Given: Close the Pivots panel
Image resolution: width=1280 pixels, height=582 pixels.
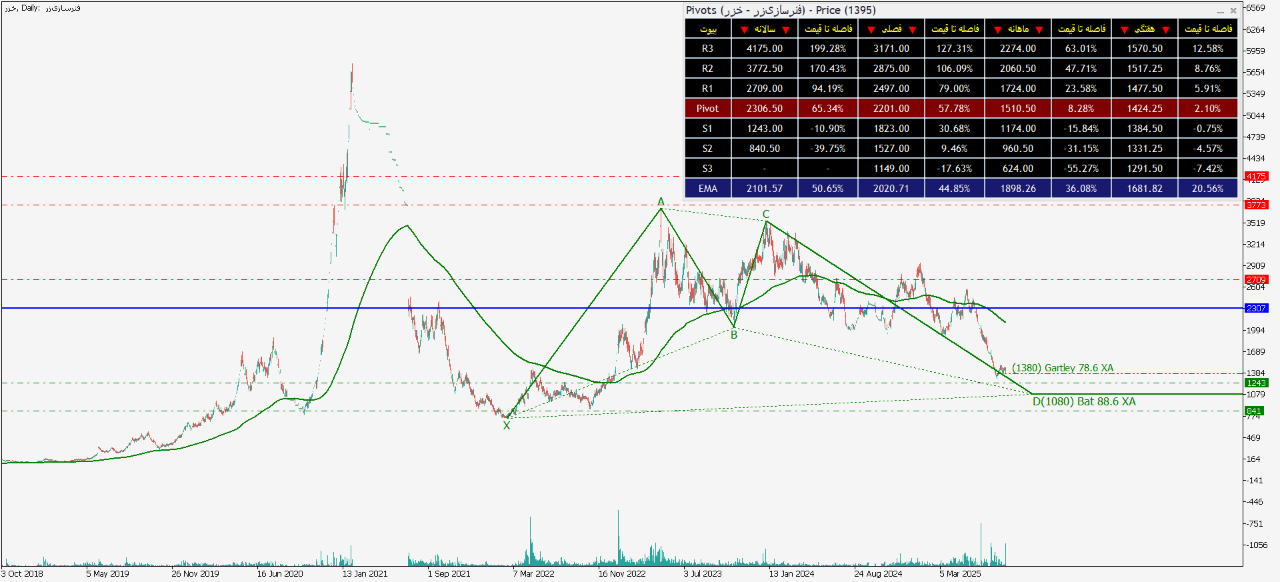Looking at the screenshot, I should (1233, 10).
